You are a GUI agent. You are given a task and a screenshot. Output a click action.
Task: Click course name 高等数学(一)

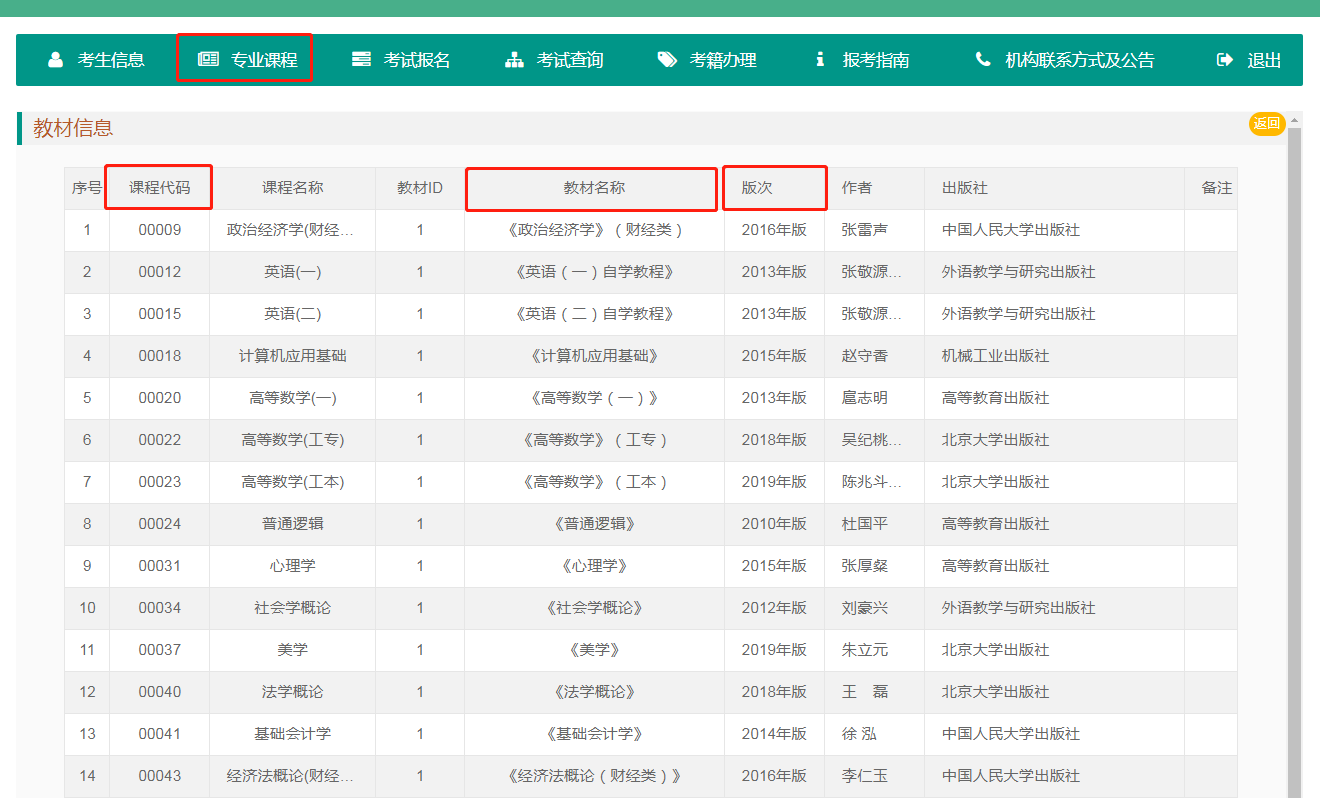point(293,398)
